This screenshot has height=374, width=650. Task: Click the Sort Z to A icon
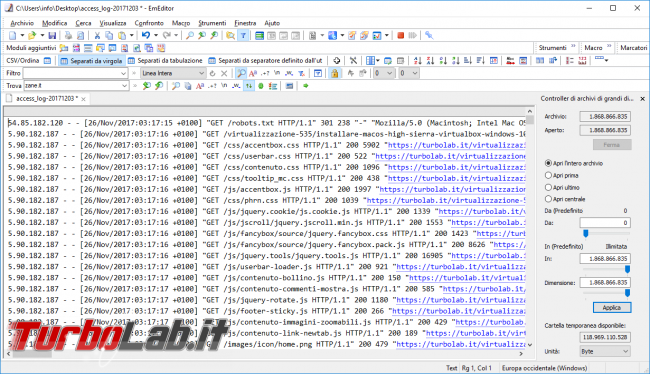430,61
